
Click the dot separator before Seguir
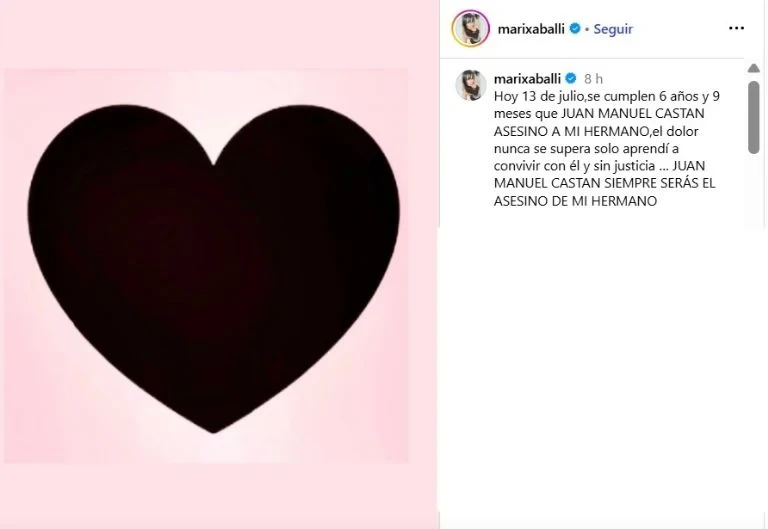(587, 29)
